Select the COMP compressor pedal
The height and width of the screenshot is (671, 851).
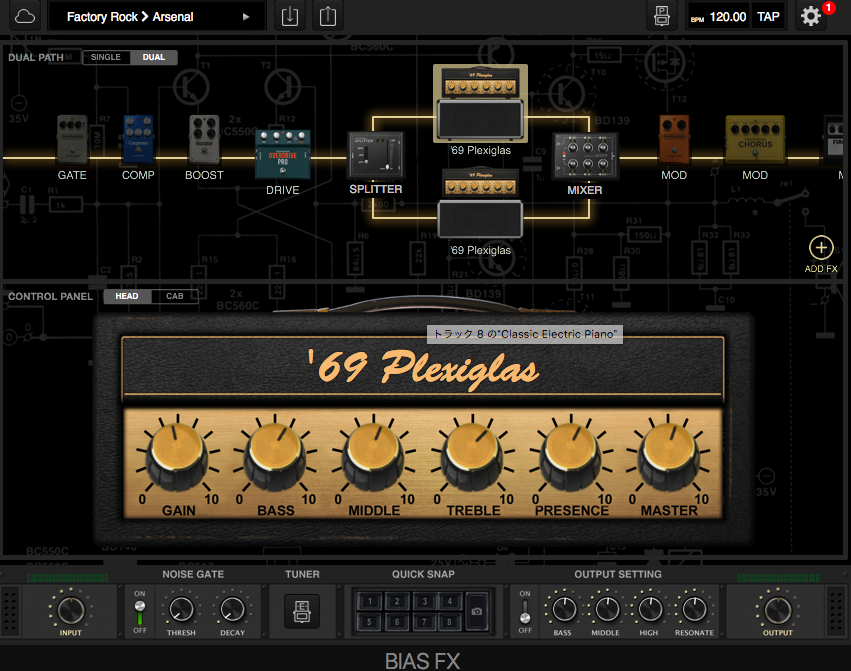pos(138,140)
